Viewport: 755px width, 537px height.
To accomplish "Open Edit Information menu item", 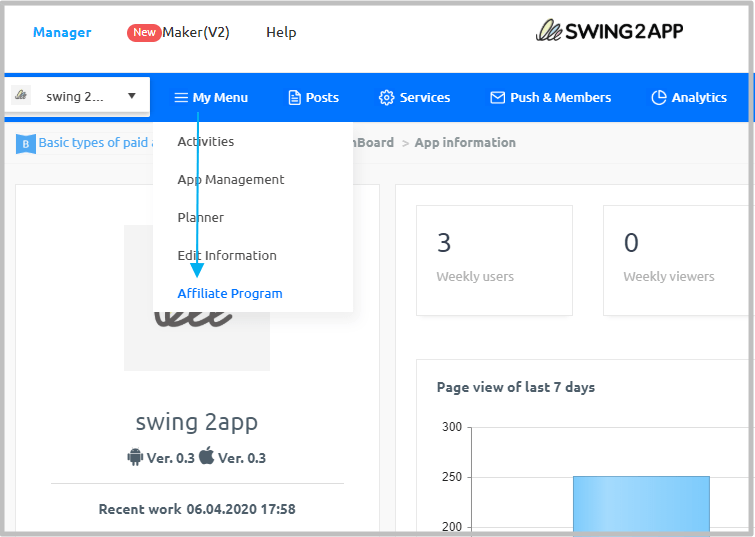I will pos(227,256).
